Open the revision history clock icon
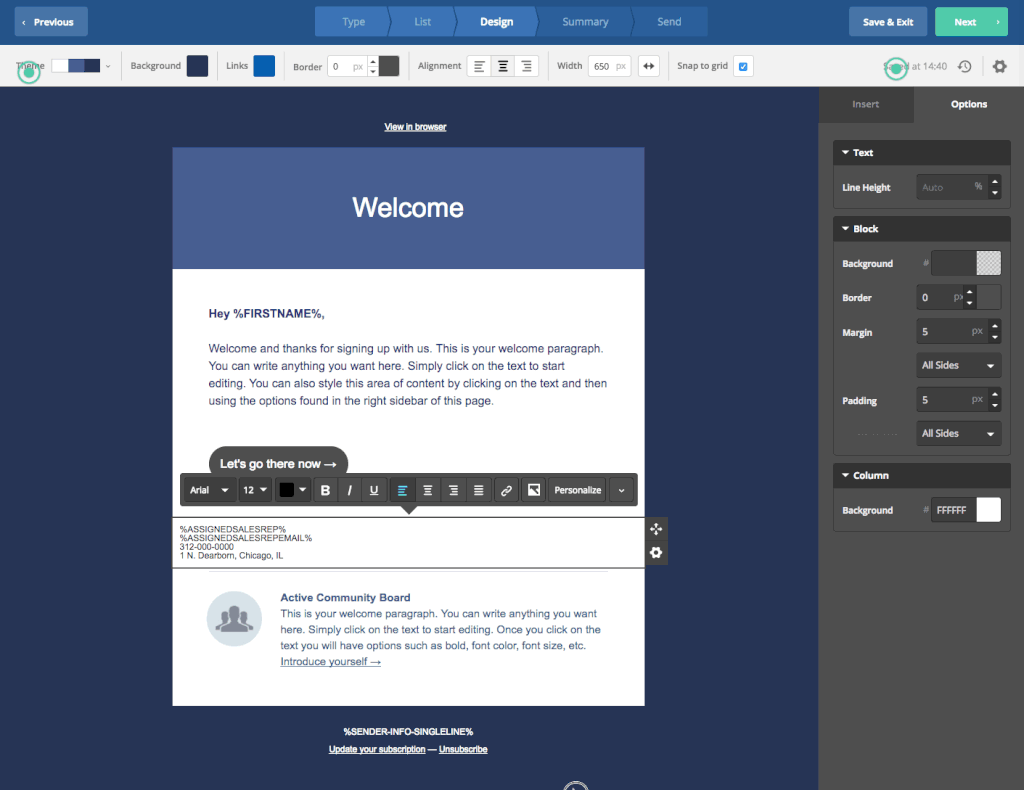Viewport: 1024px width, 790px height. coord(964,66)
